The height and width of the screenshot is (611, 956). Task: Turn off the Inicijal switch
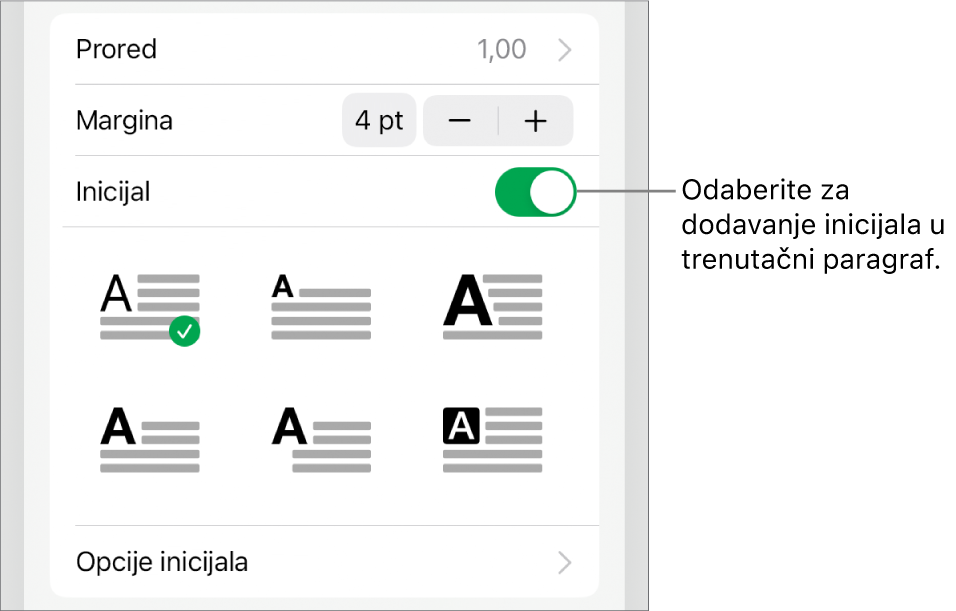coord(535,192)
